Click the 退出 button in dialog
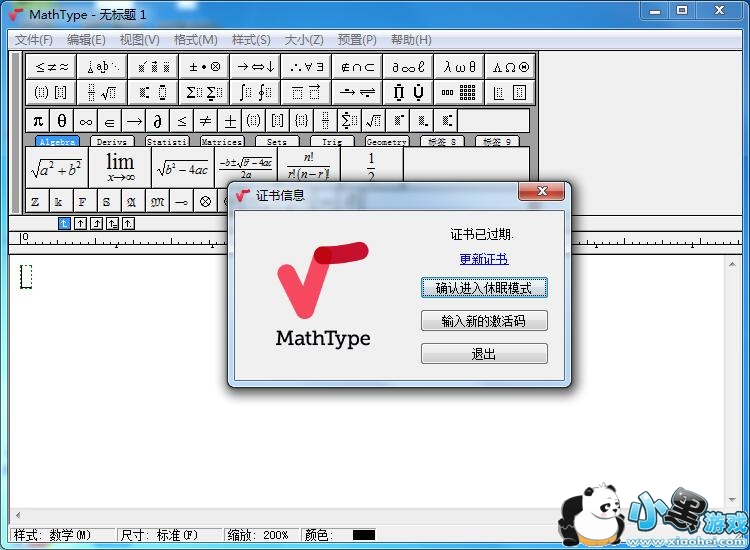This screenshot has width=750, height=550. pyautogui.click(x=484, y=354)
